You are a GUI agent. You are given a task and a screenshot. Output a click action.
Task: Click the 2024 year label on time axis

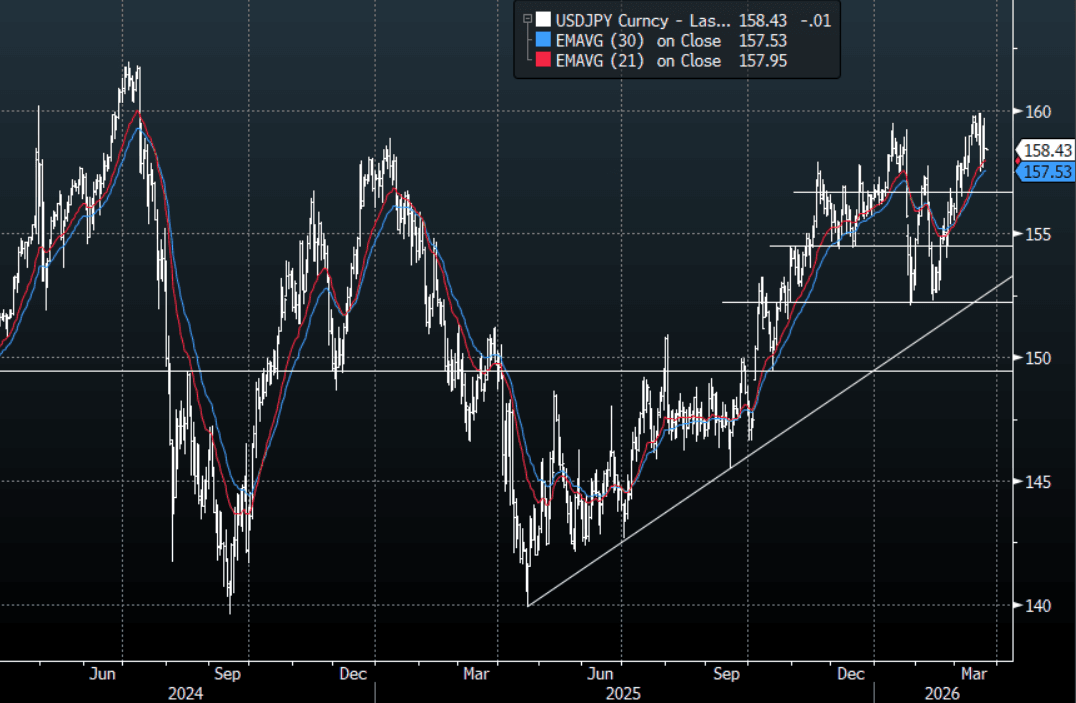[x=185, y=693]
